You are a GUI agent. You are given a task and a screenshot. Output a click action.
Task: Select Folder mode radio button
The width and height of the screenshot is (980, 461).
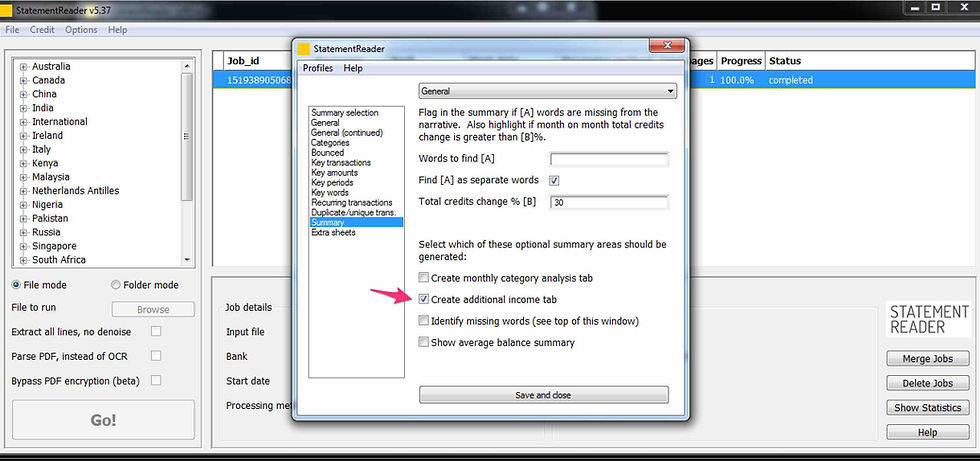pyautogui.click(x=116, y=285)
